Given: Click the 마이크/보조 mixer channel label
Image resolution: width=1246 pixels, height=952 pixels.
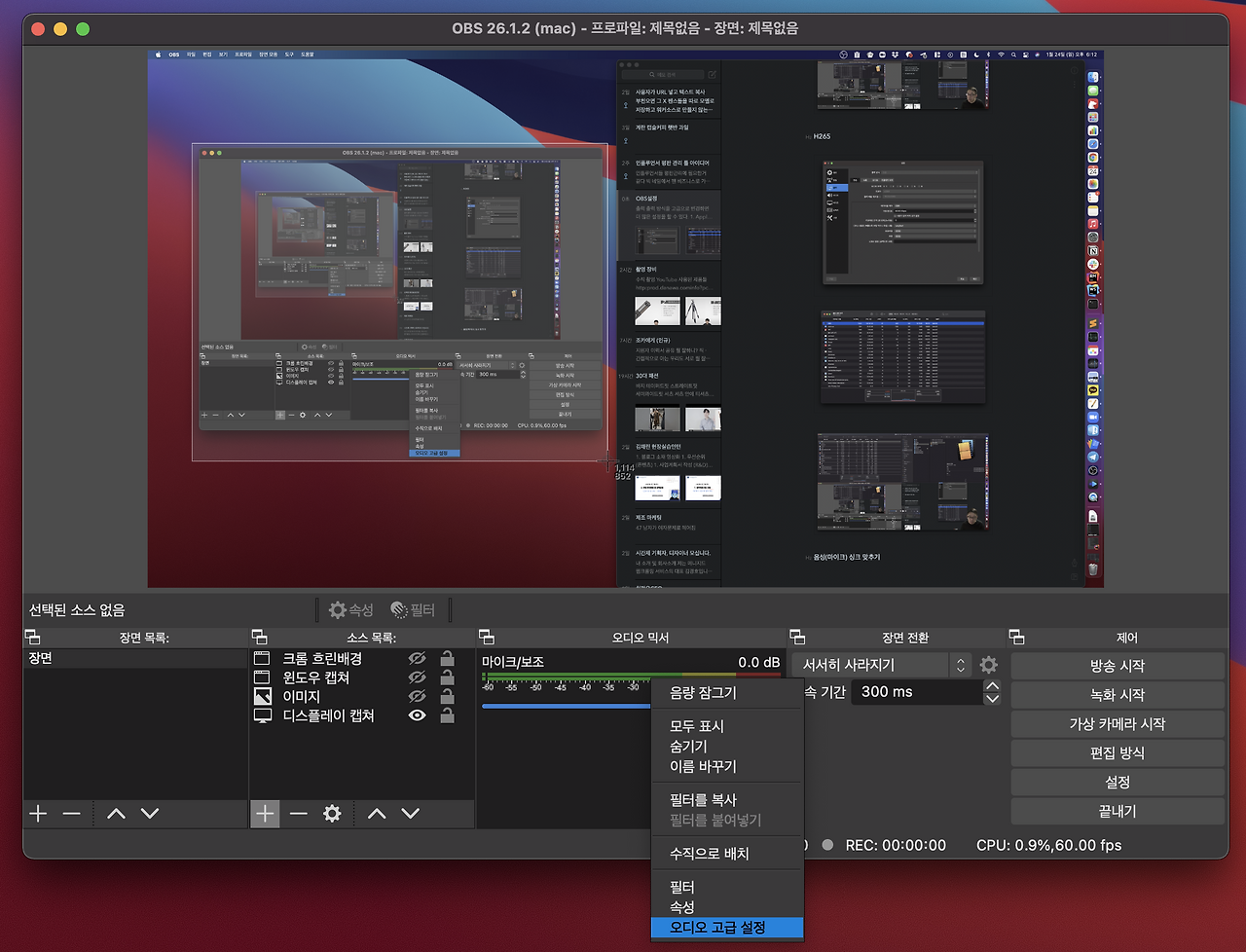Looking at the screenshot, I should click(x=513, y=662).
